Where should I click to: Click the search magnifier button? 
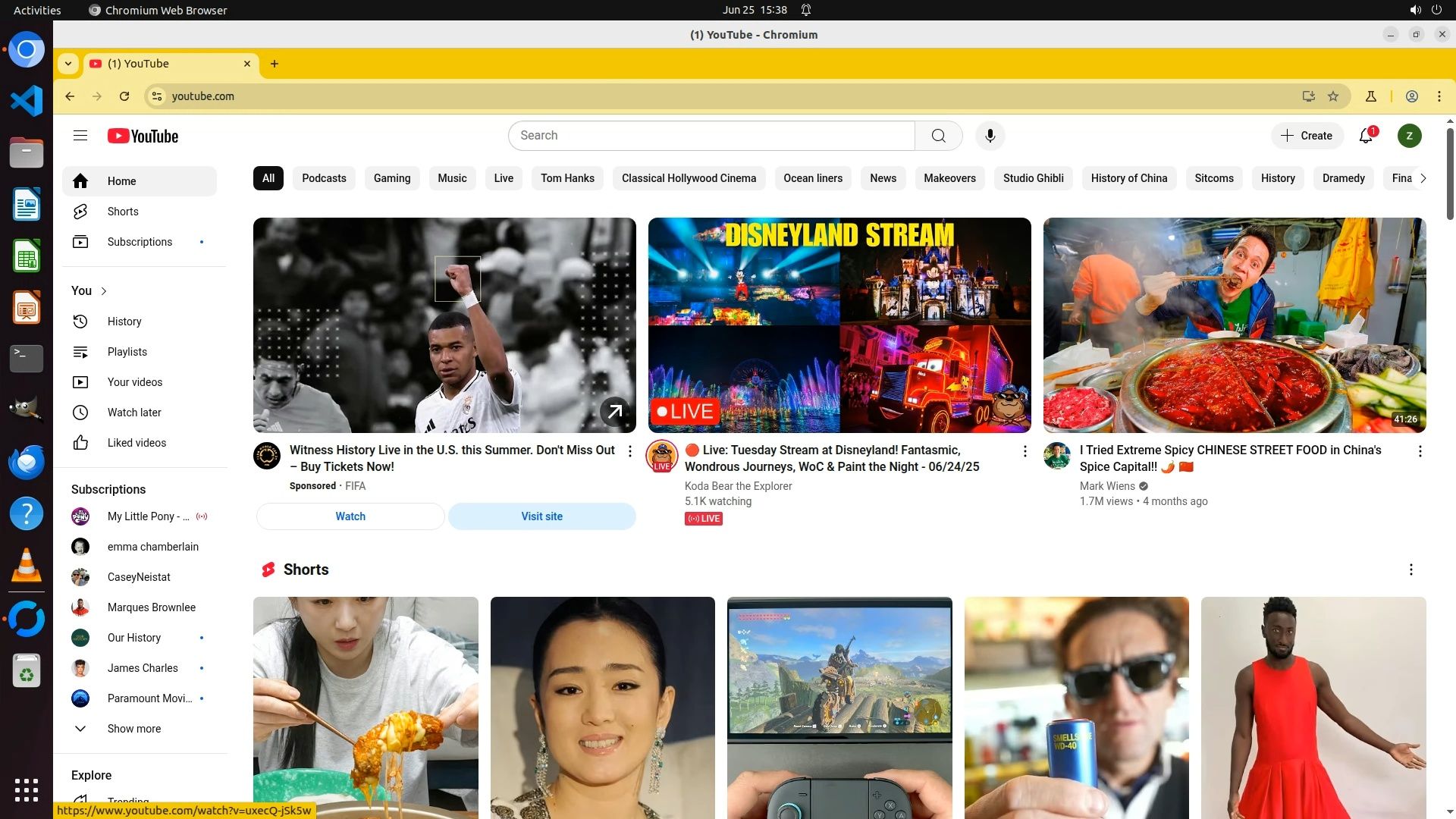(x=938, y=136)
